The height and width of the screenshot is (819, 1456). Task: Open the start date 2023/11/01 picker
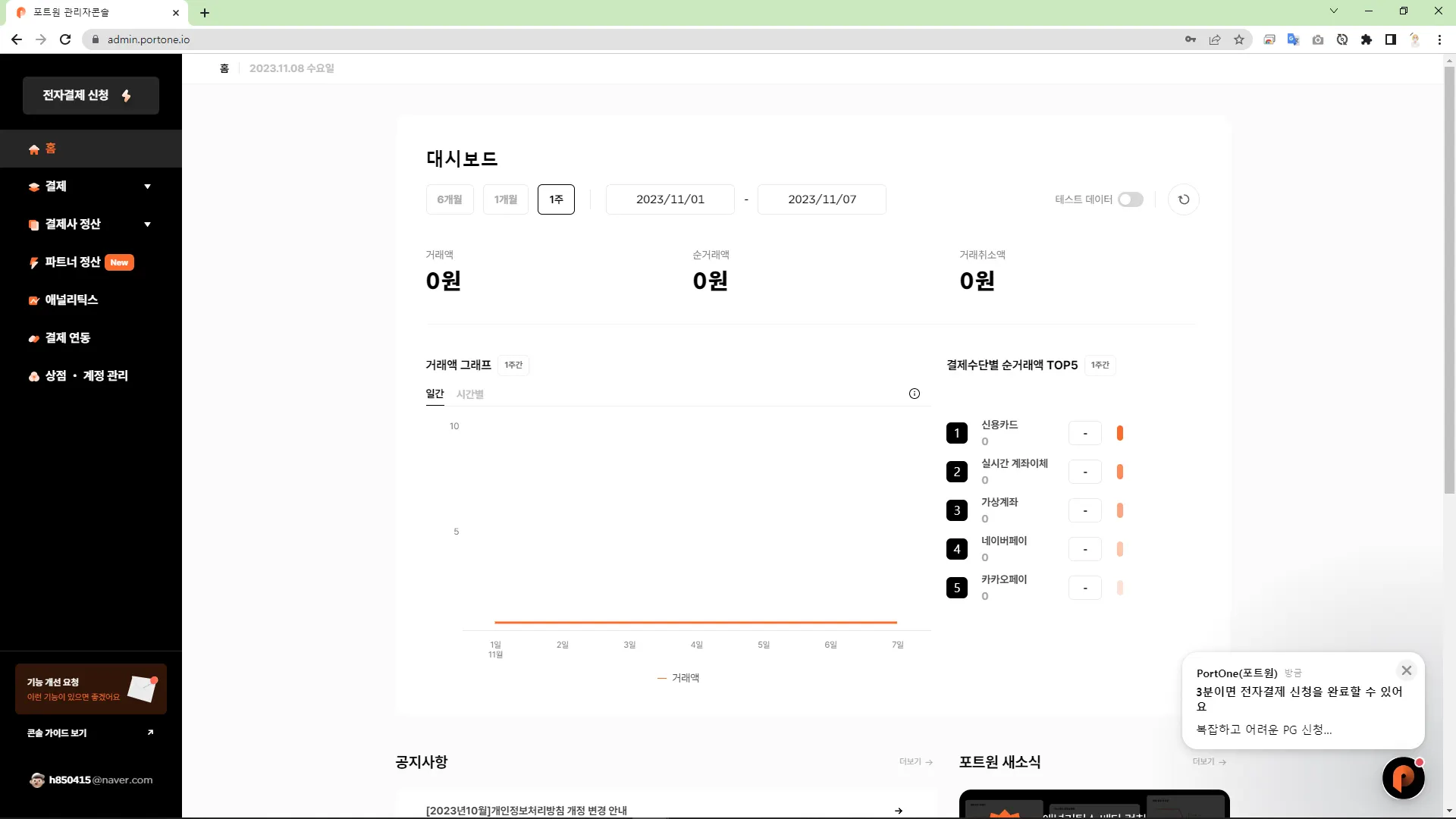670,199
